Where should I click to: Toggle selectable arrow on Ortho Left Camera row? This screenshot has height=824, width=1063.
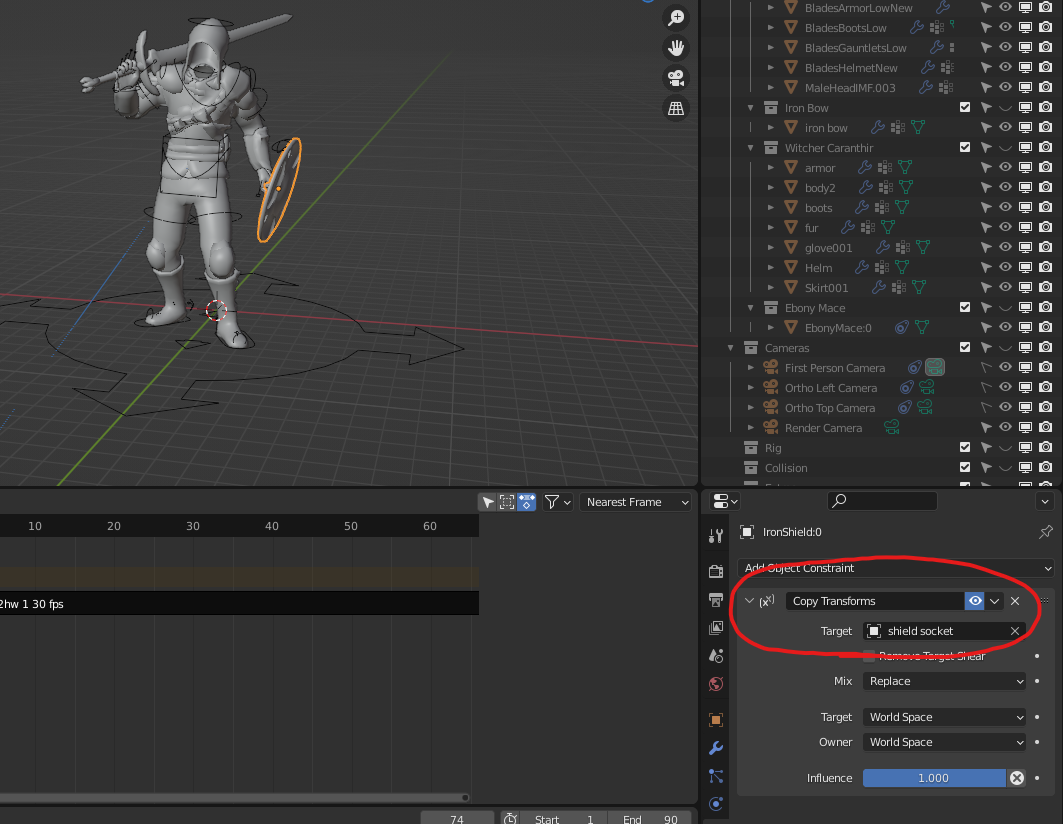click(x=986, y=387)
